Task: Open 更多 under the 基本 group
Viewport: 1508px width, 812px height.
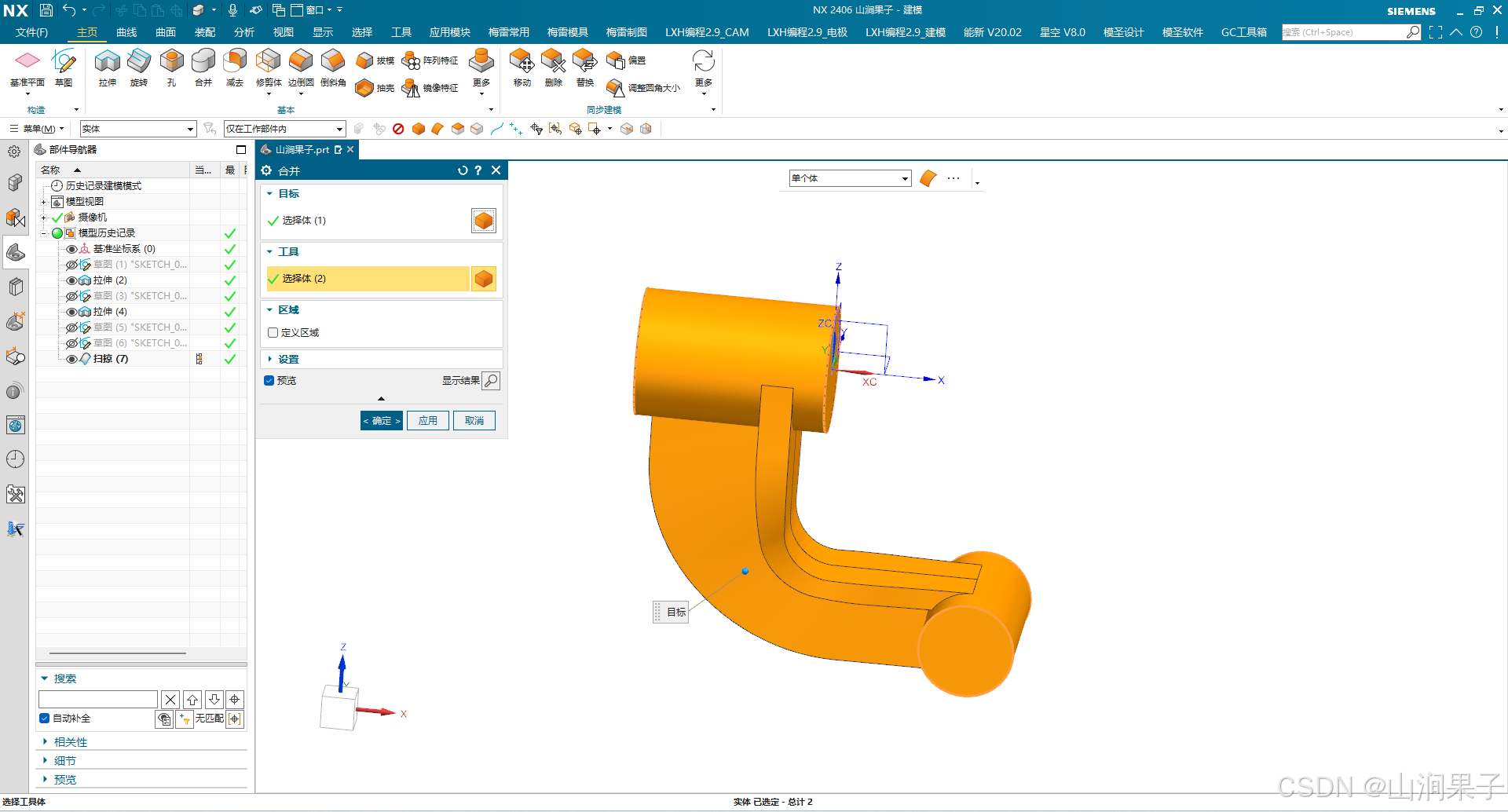Action: (x=481, y=71)
